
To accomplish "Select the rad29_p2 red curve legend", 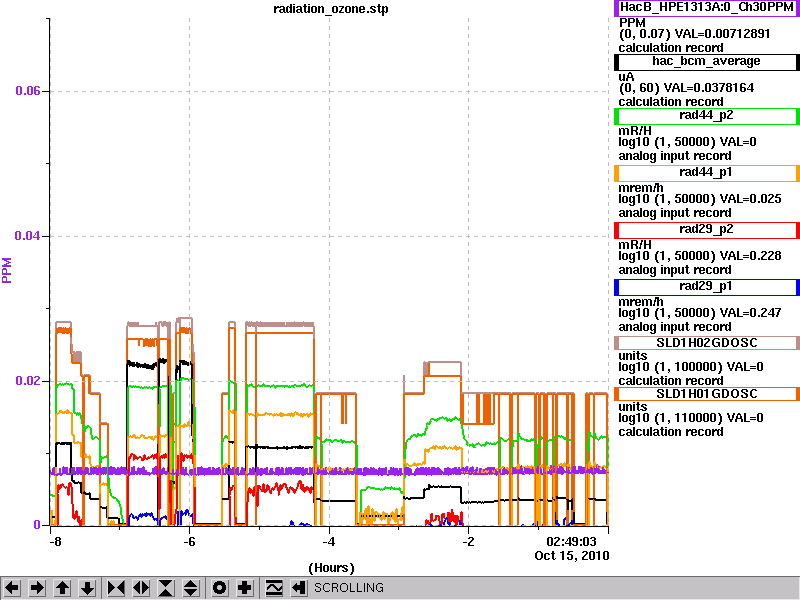I will point(707,230).
